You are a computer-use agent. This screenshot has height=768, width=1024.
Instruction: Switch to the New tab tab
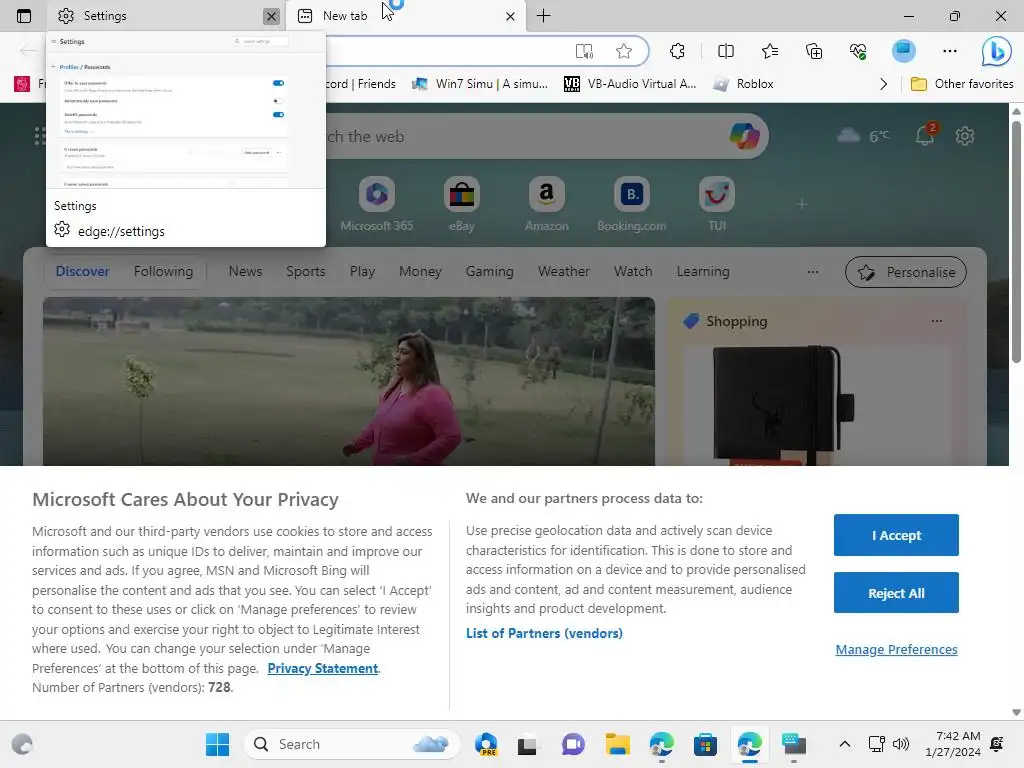point(405,16)
